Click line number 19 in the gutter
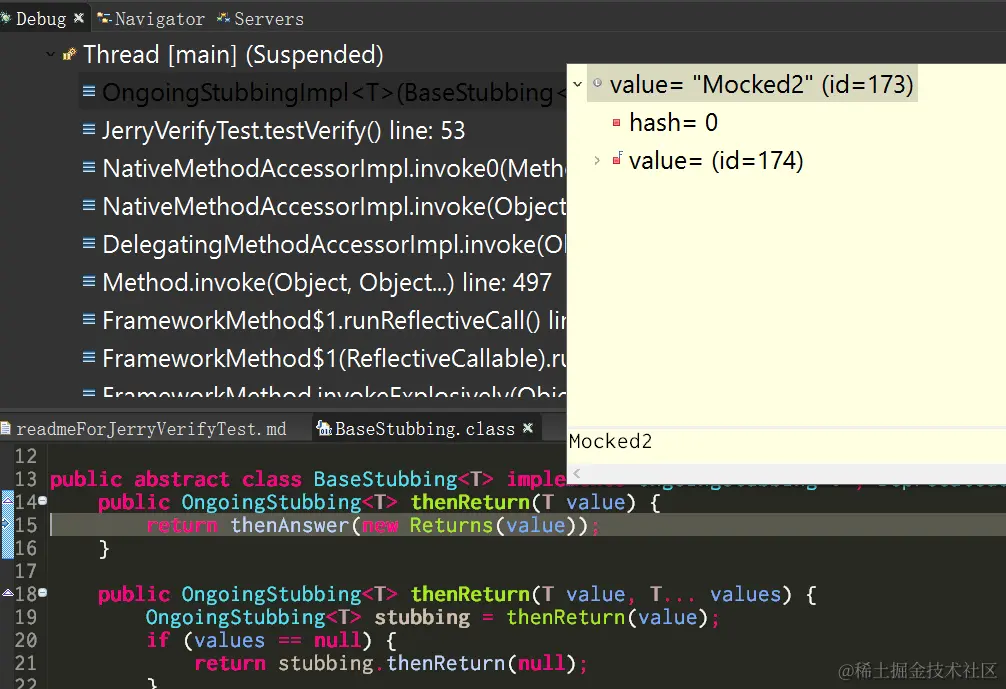Screen dimensions: 1006x689 (x=26, y=617)
